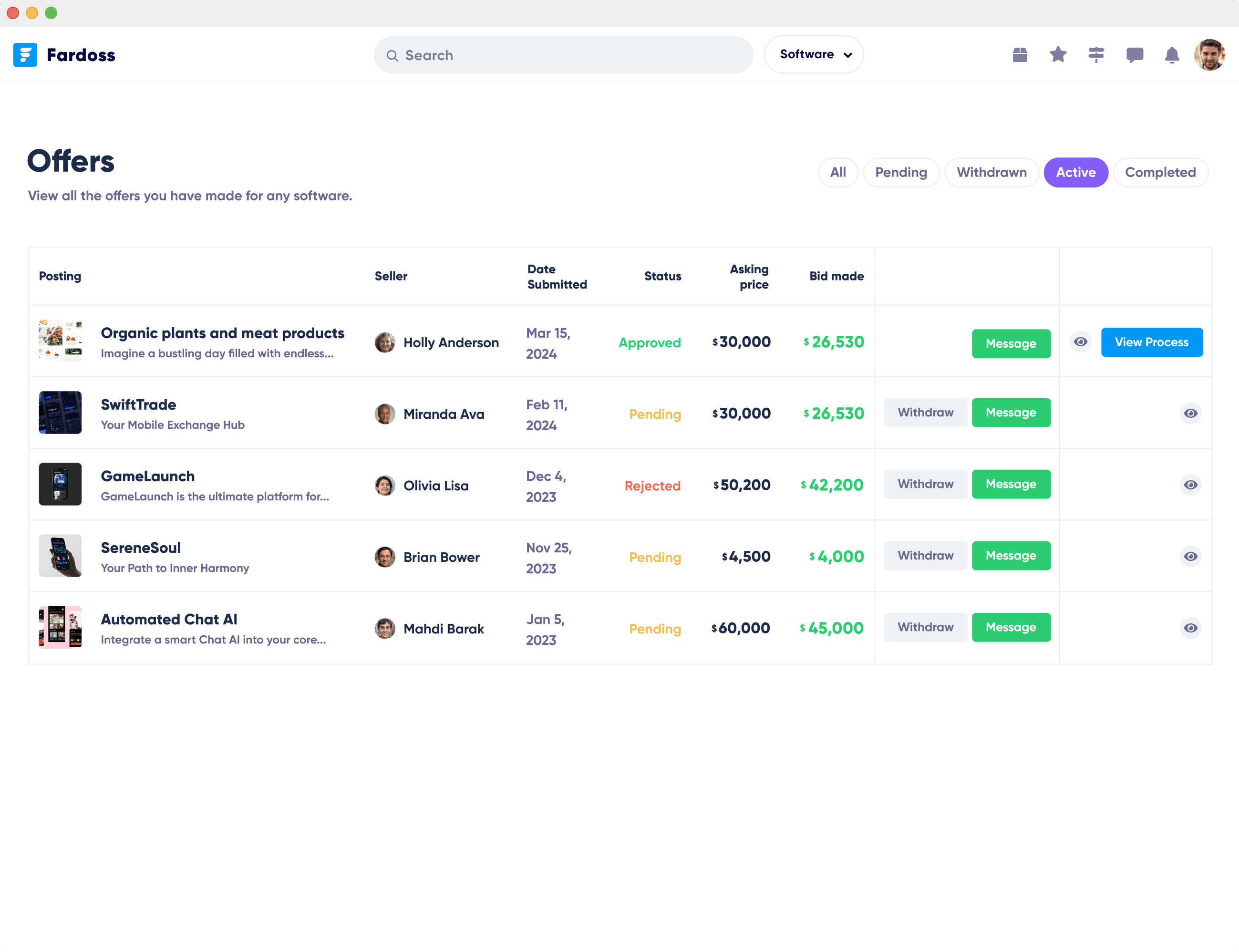Image resolution: width=1239 pixels, height=952 pixels.
Task: Click the favorites star icon
Action: pos(1058,55)
